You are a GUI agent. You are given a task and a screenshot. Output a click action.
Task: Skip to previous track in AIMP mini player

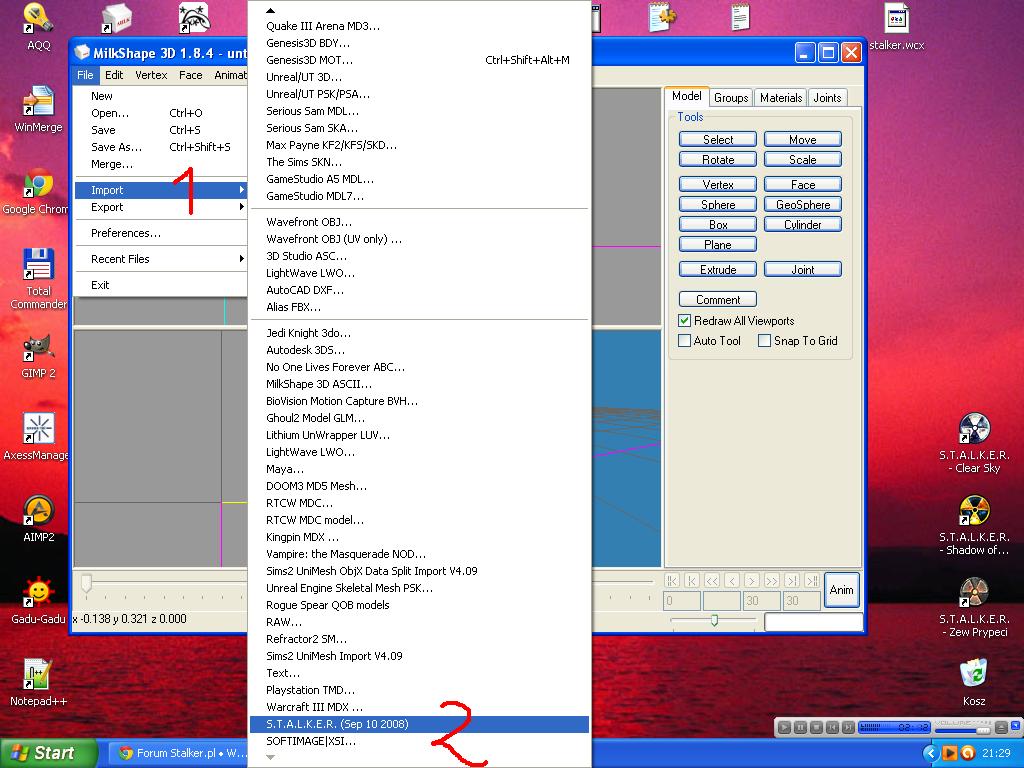[x=832, y=727]
